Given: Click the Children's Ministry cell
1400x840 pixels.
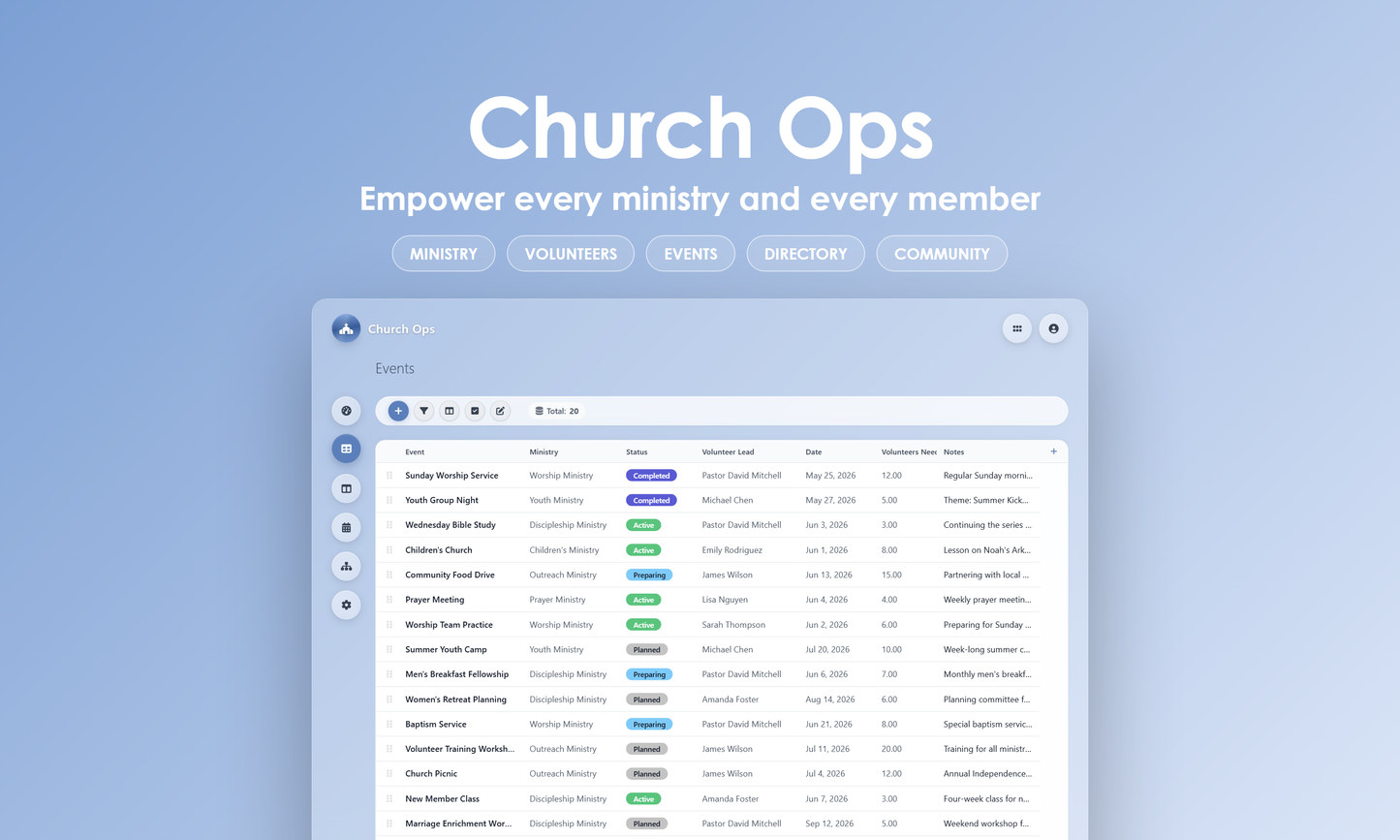Looking at the screenshot, I should pyautogui.click(x=564, y=550).
